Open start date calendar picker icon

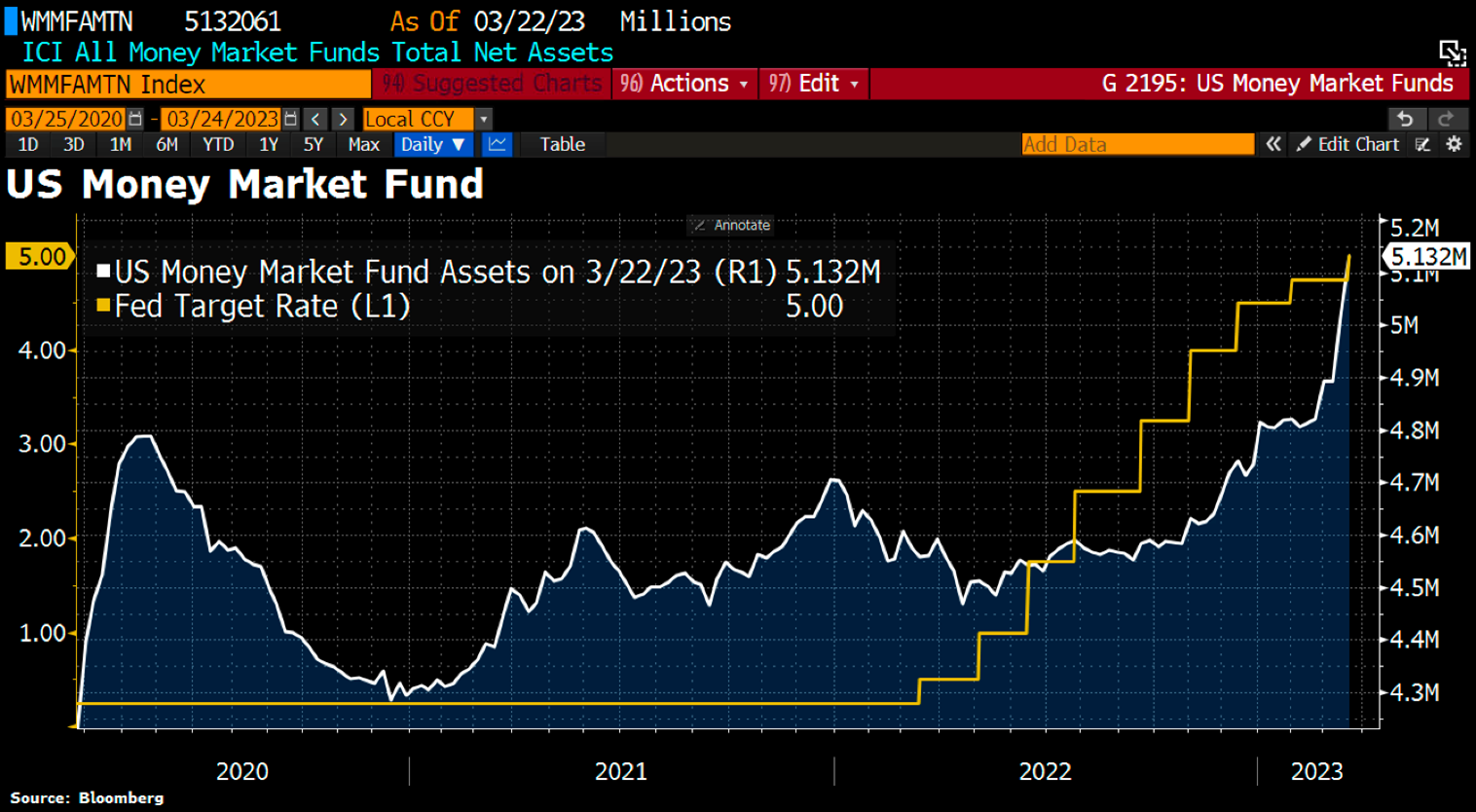(136, 119)
